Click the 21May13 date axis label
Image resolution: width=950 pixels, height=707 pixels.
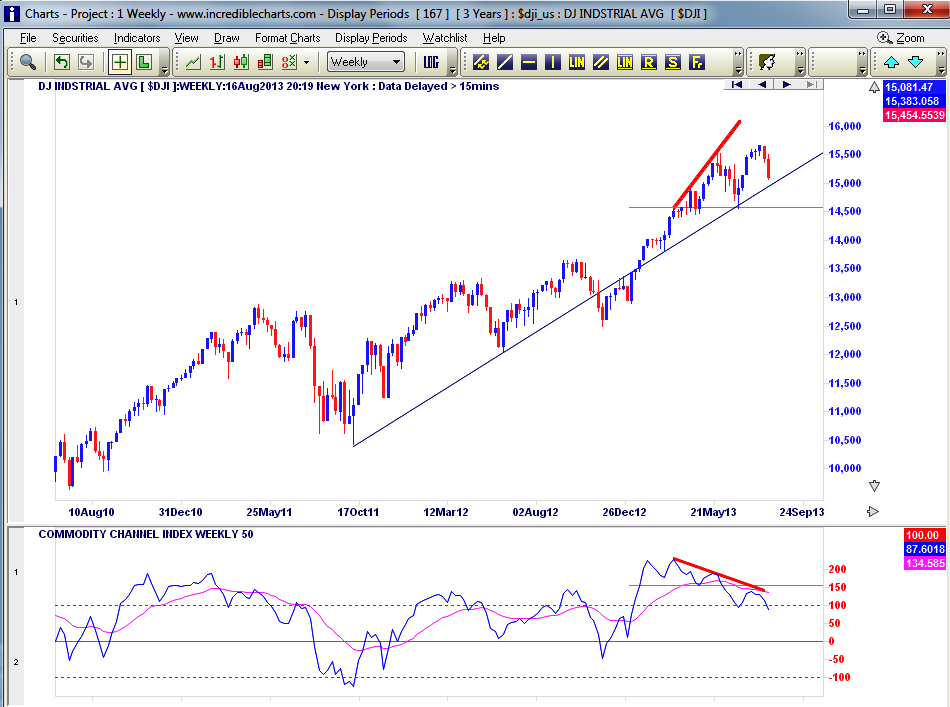tap(713, 512)
